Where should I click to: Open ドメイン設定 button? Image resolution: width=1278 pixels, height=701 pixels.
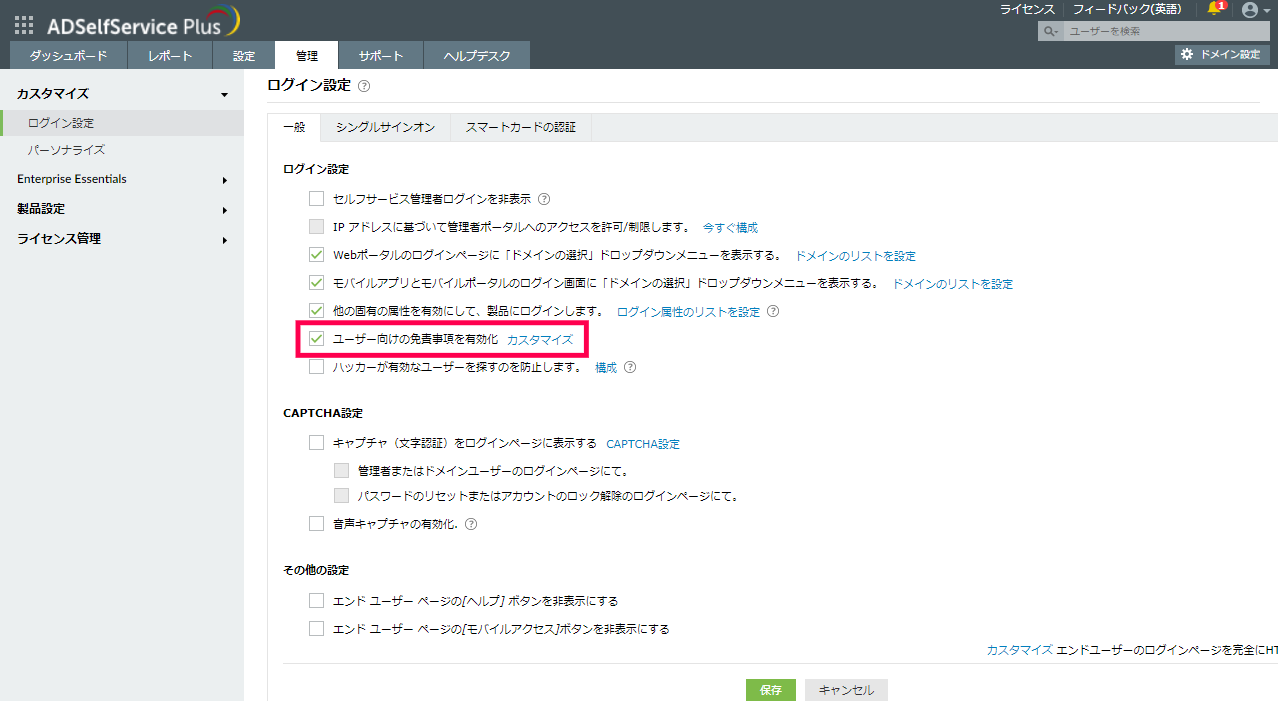[1222, 54]
